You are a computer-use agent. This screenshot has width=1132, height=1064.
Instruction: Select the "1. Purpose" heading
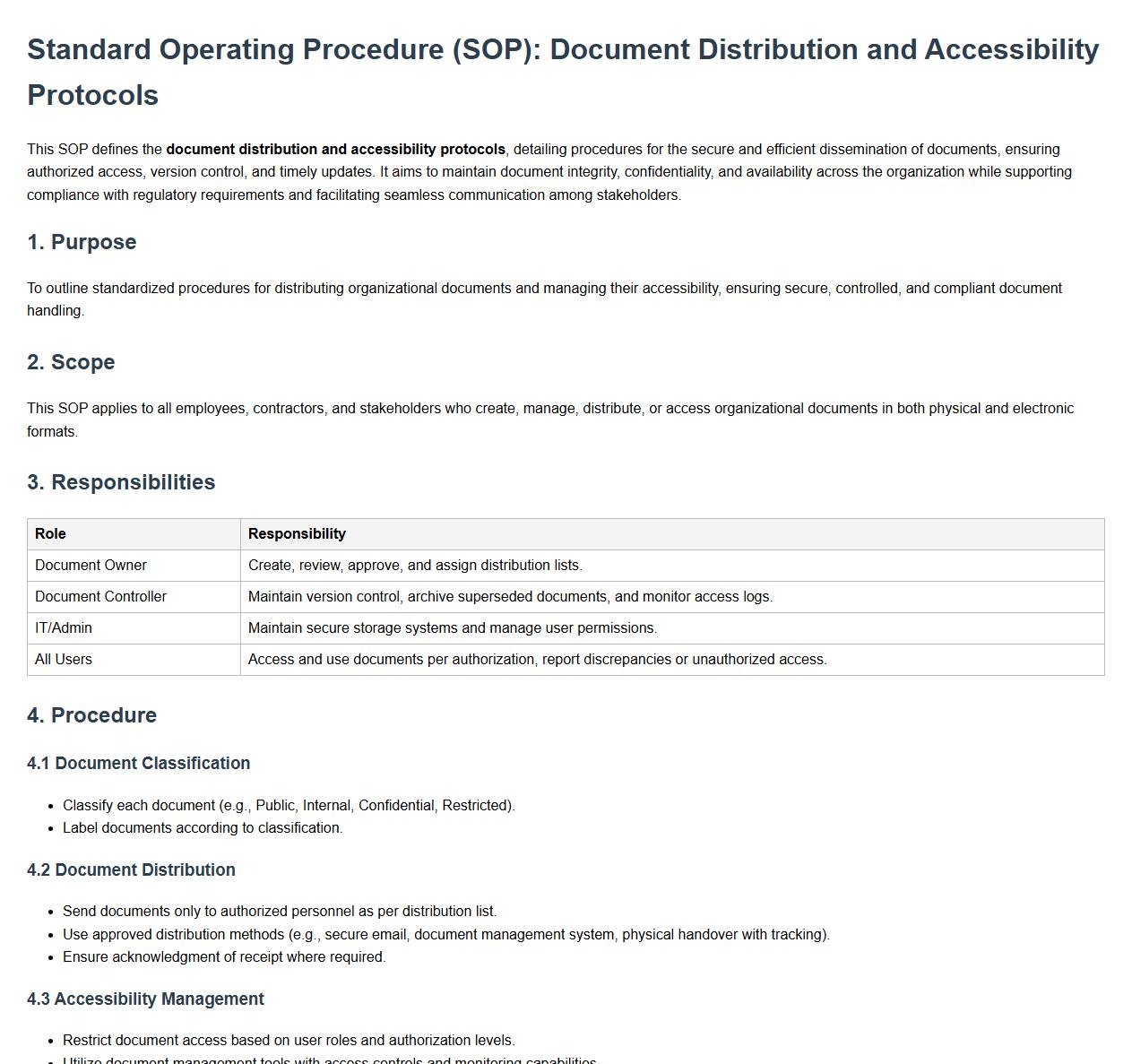82,242
